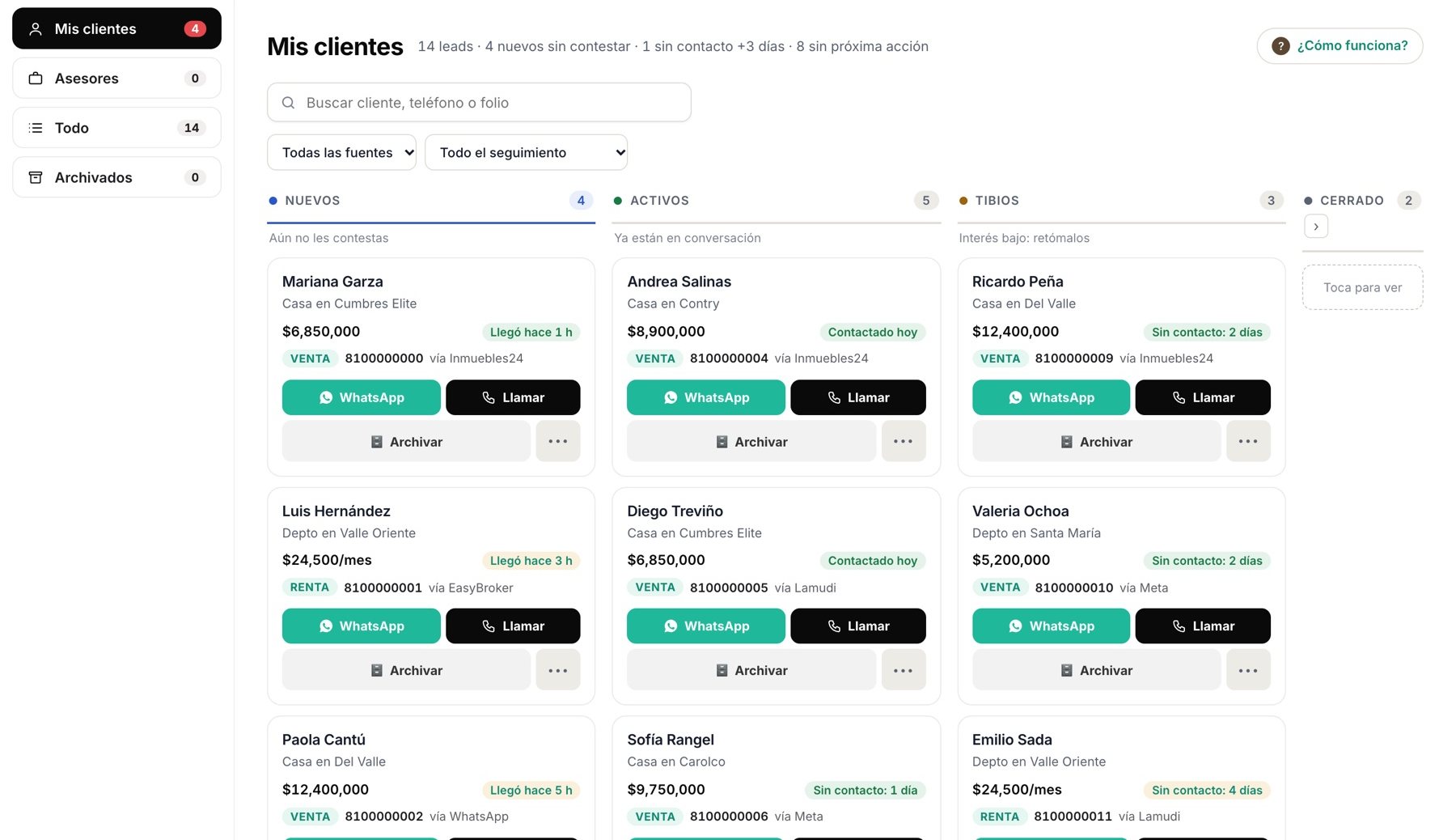Screen dimensions: 1456x840
Task: Click 'Sin contacto: 1 día' badge
Action: (x=866, y=791)
